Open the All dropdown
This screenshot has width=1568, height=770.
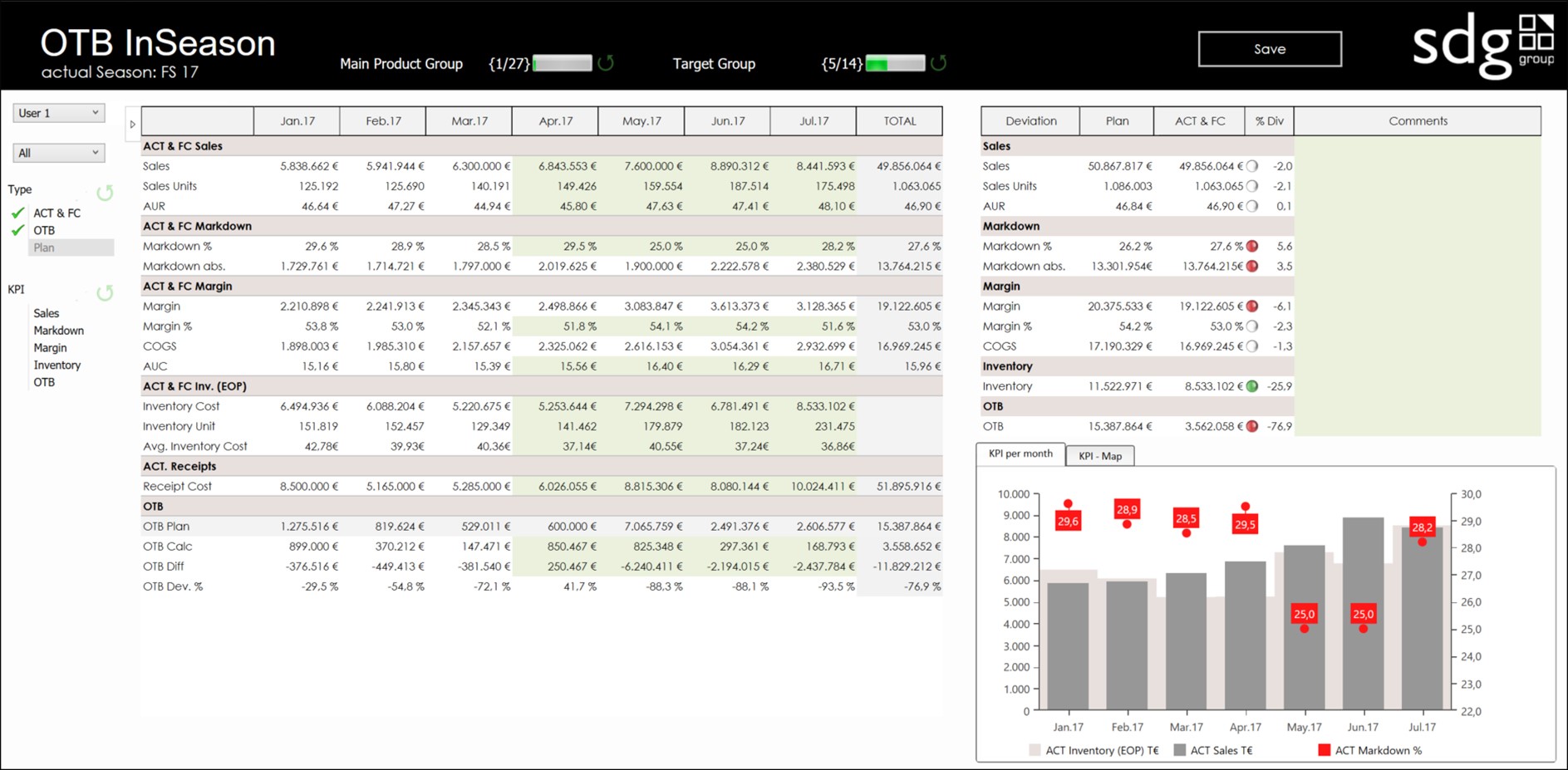pyautogui.click(x=59, y=153)
